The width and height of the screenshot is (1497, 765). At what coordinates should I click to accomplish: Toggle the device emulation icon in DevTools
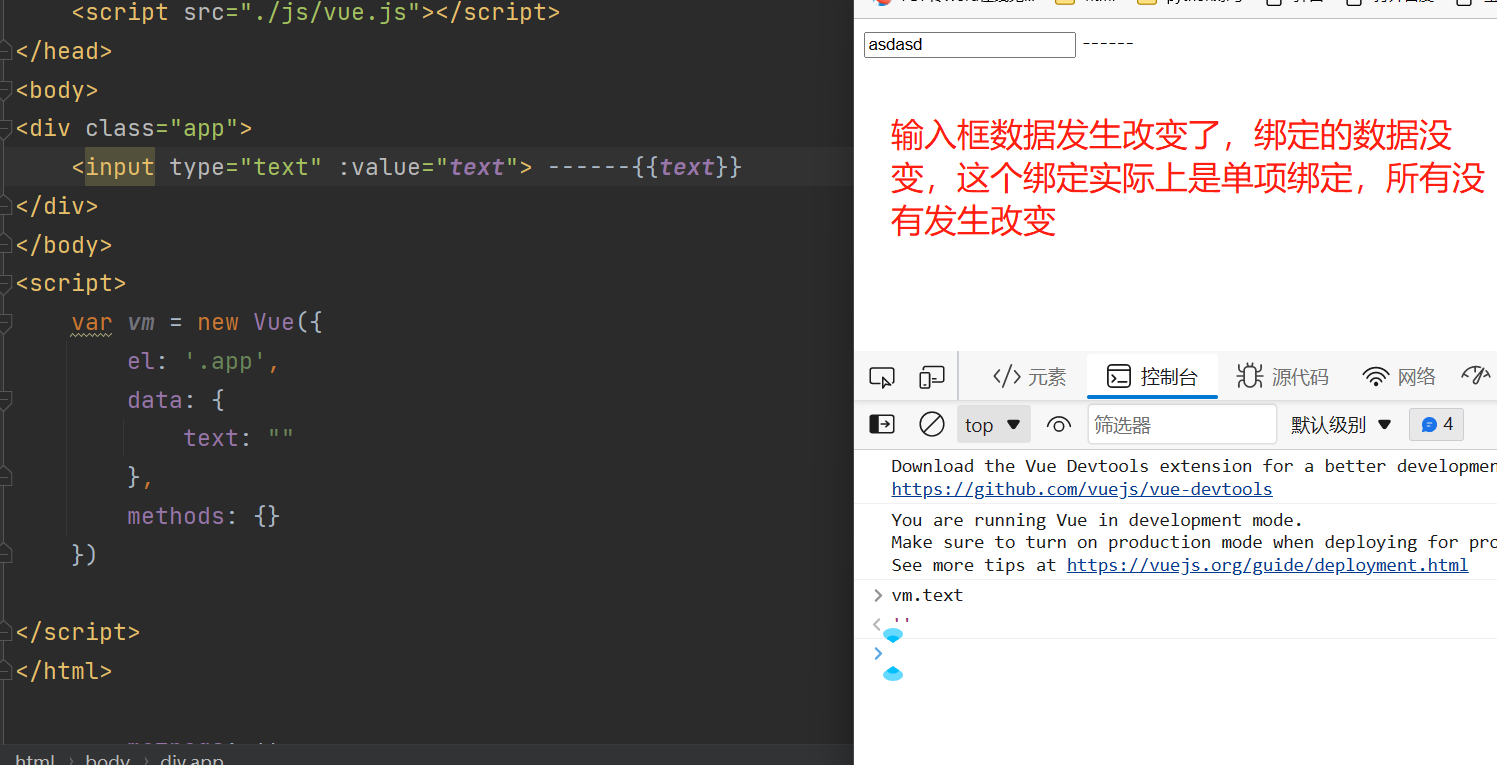pyautogui.click(x=931, y=377)
